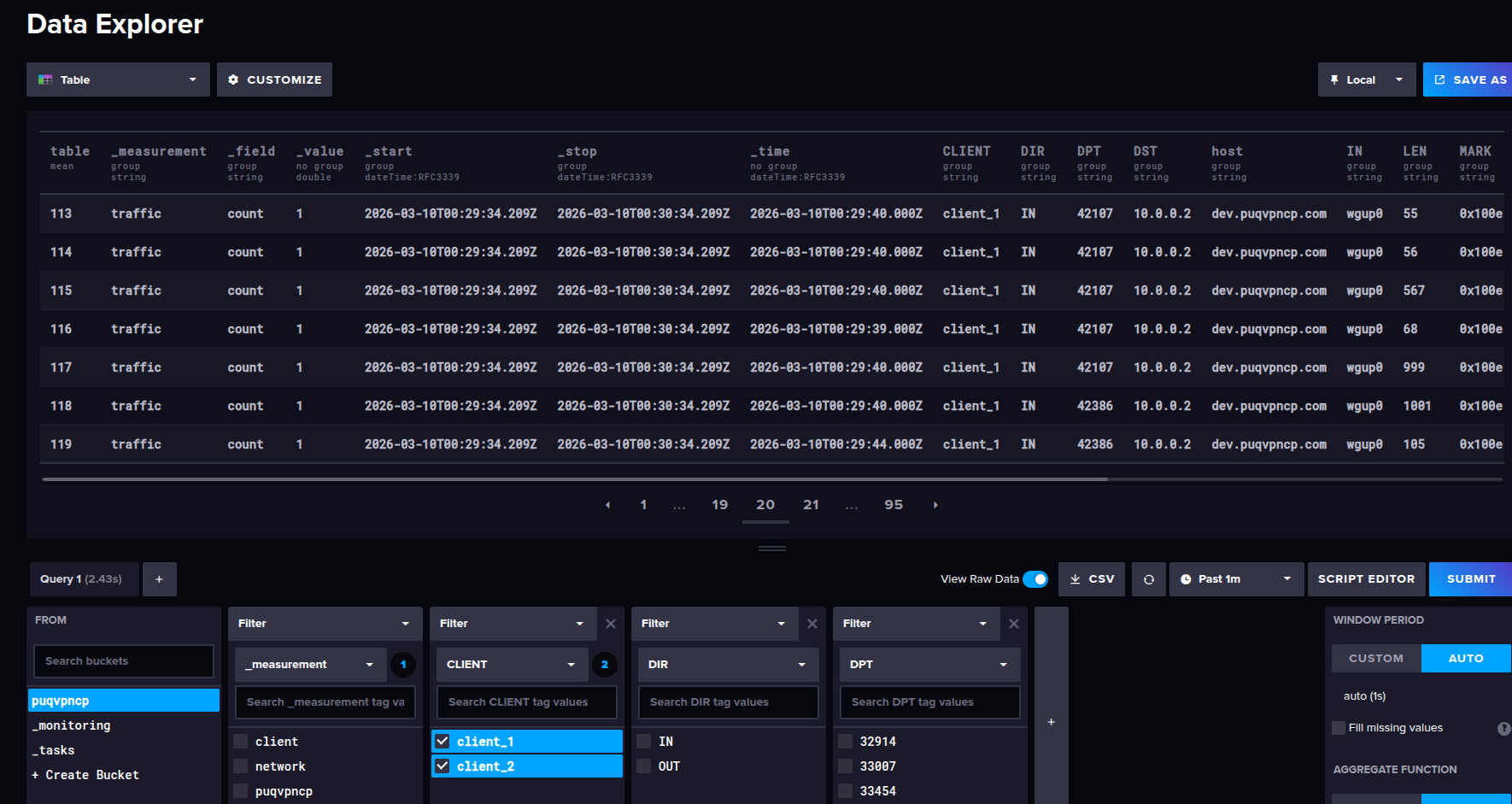Select the Query 1 tab
The height and width of the screenshot is (804, 1512).
click(84, 579)
